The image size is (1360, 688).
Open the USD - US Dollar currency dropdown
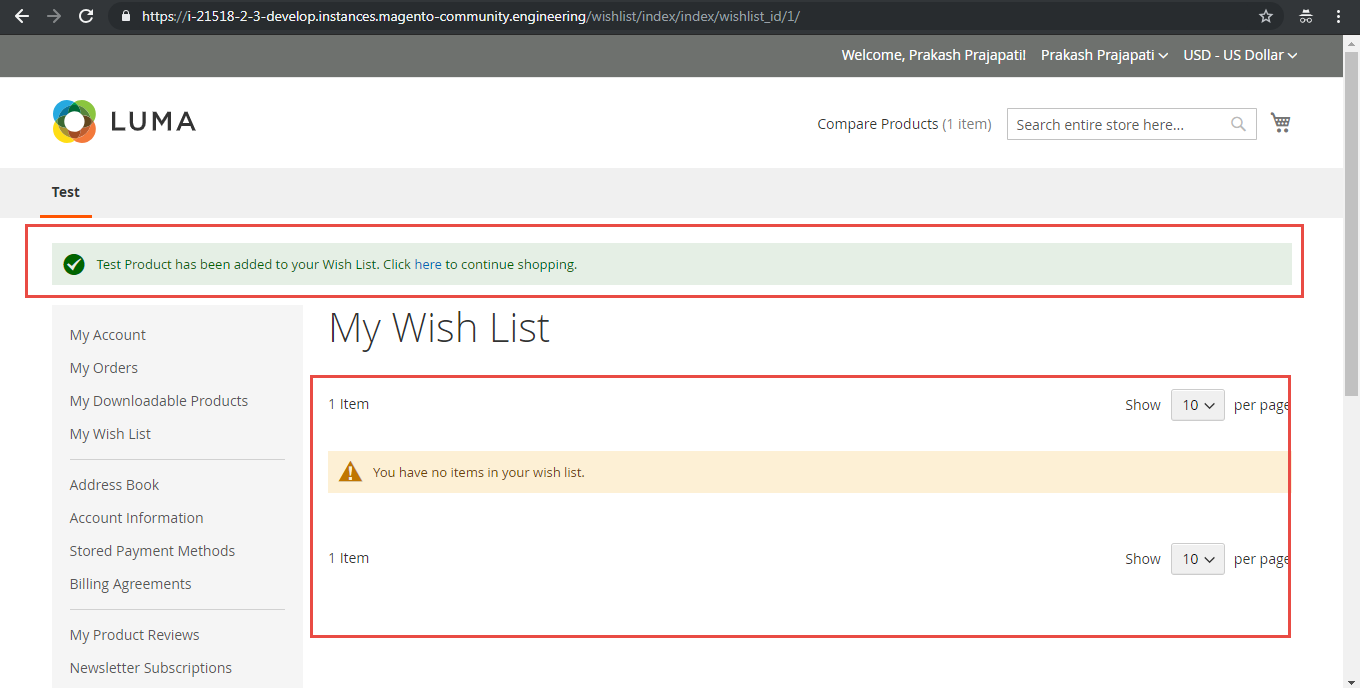(x=1240, y=55)
